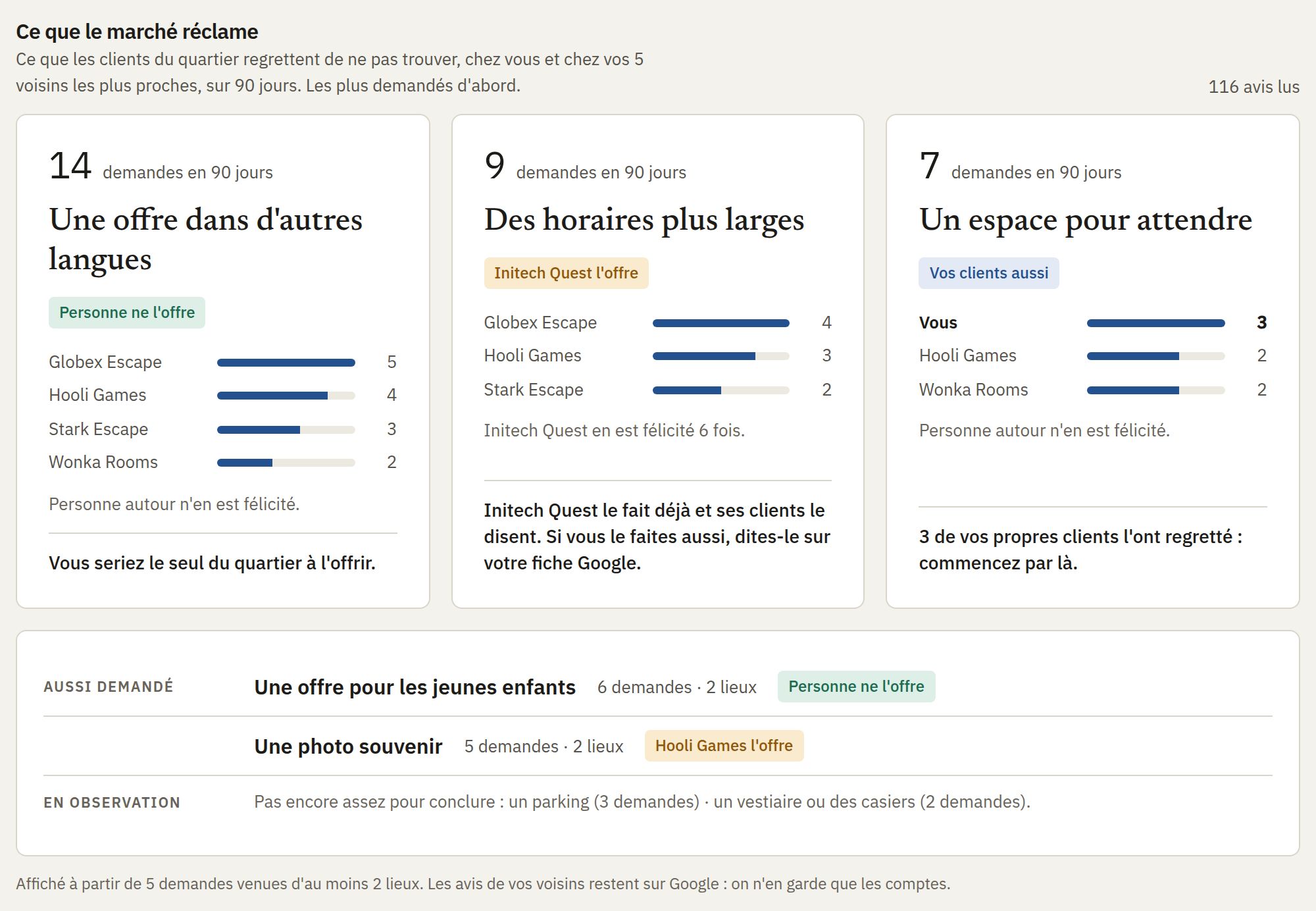
Task: Select heading "Un espace pour attendre"
Action: coord(1086,220)
